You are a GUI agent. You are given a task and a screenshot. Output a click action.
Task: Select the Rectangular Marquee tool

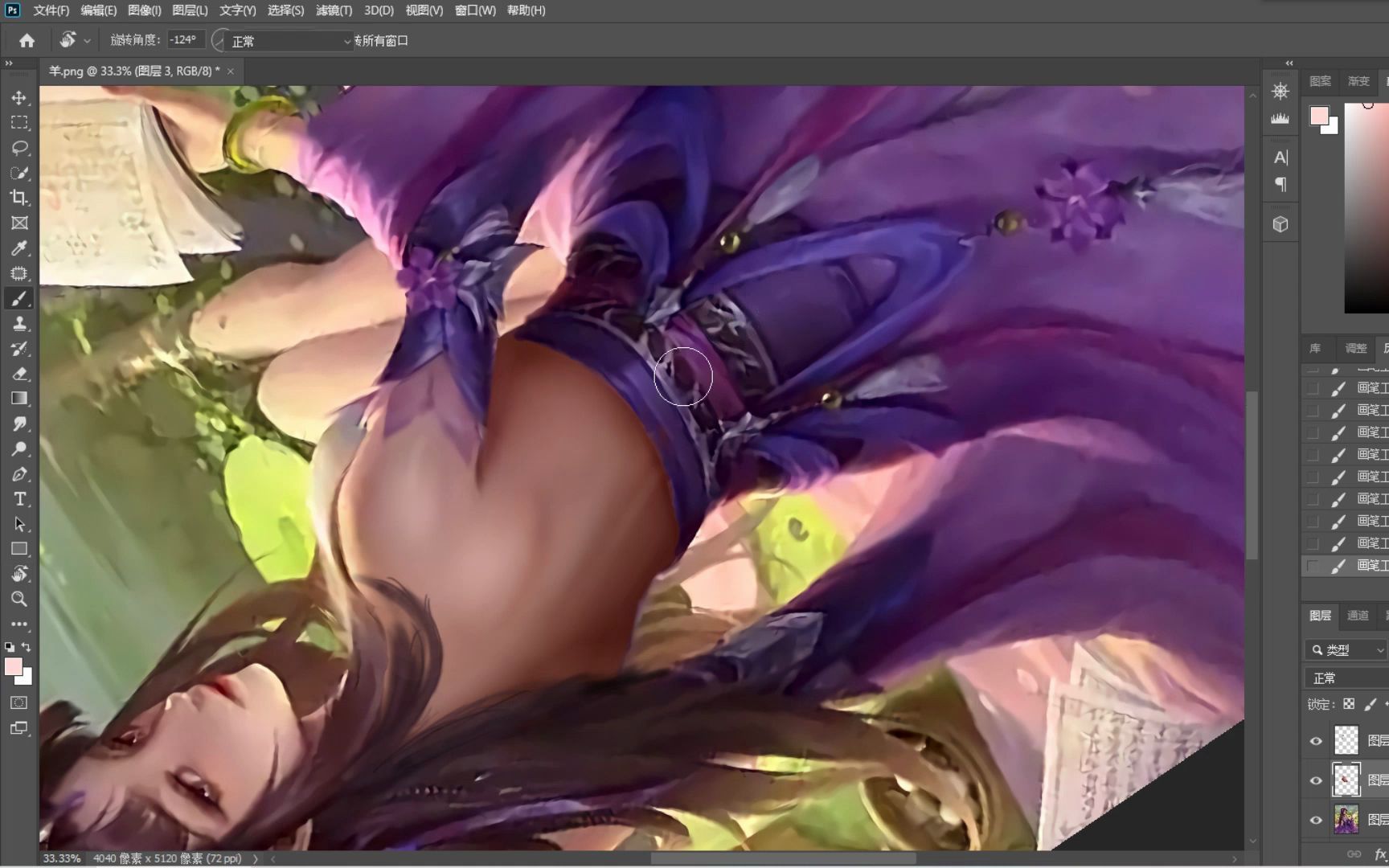[x=19, y=123]
